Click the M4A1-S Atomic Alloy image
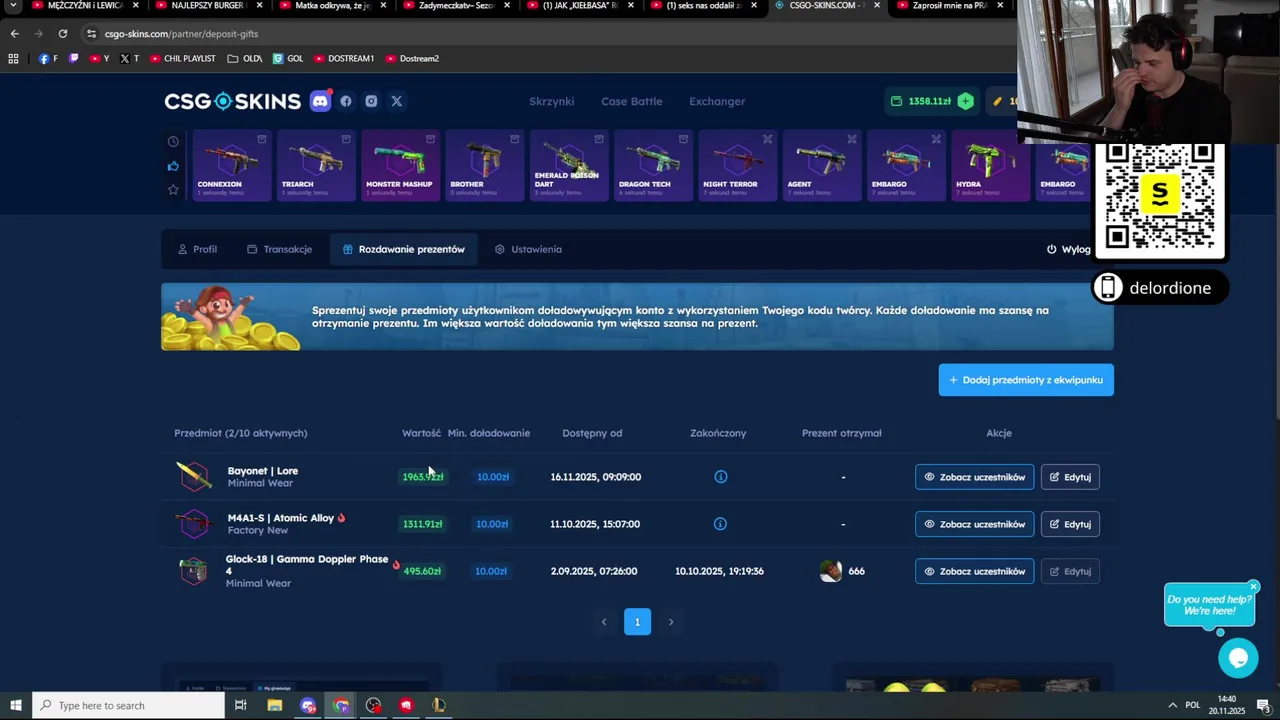Viewport: 1280px width, 720px height. tap(193, 524)
